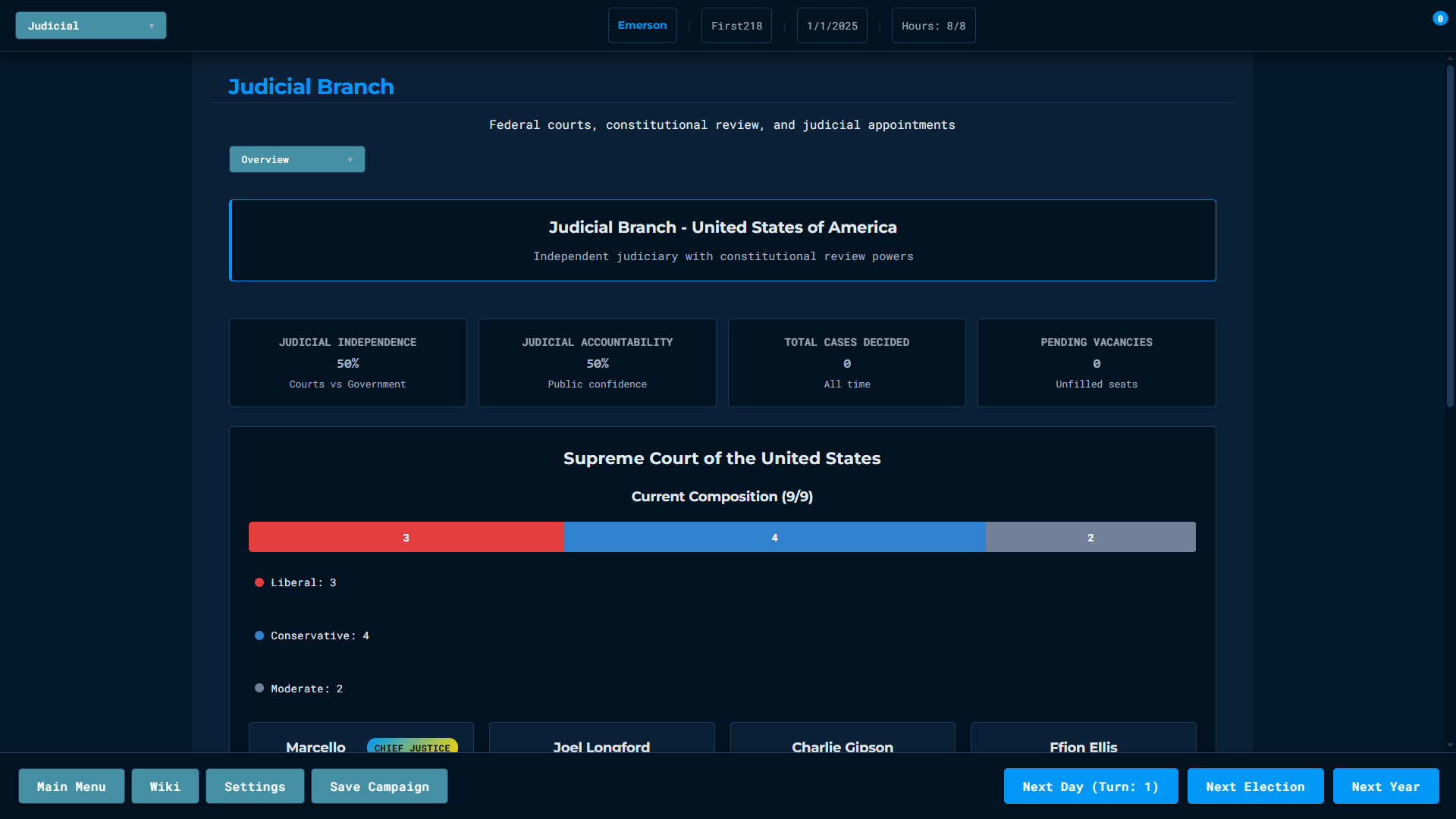Open the Judicial section dropdown
Image resolution: width=1456 pixels, height=819 pixels.
(x=90, y=26)
